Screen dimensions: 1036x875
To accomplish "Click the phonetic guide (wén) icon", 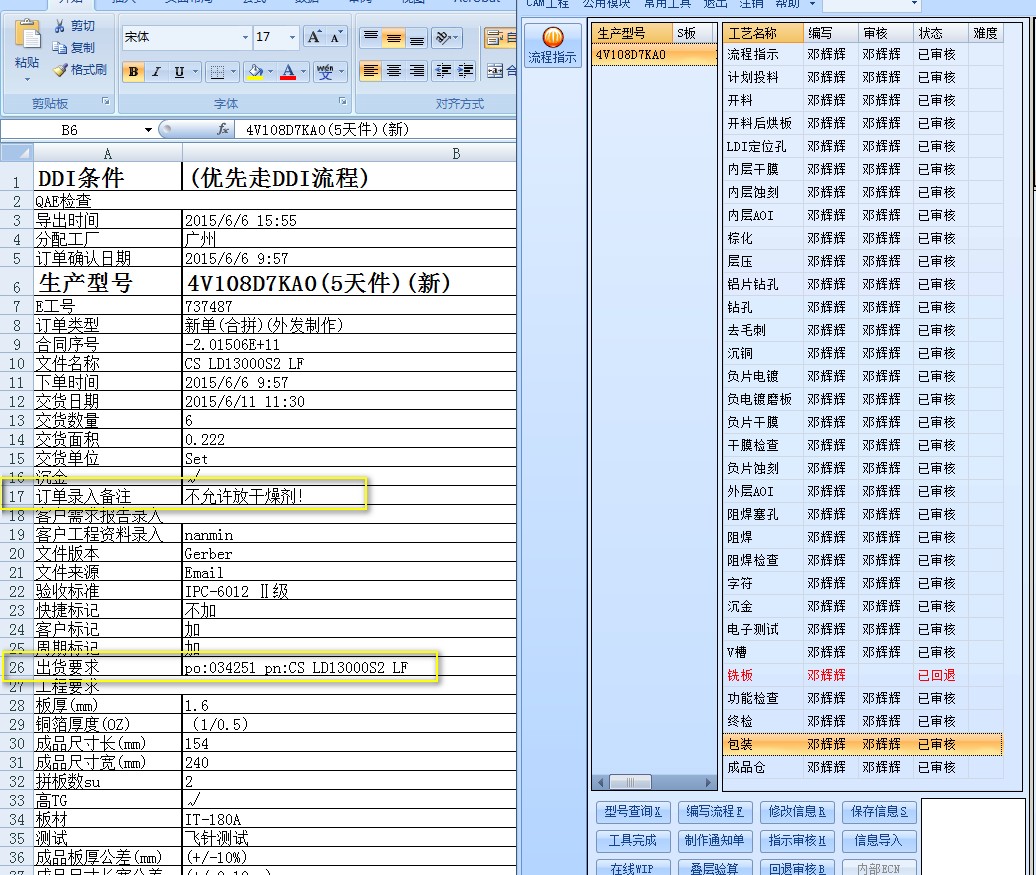I will pos(324,71).
